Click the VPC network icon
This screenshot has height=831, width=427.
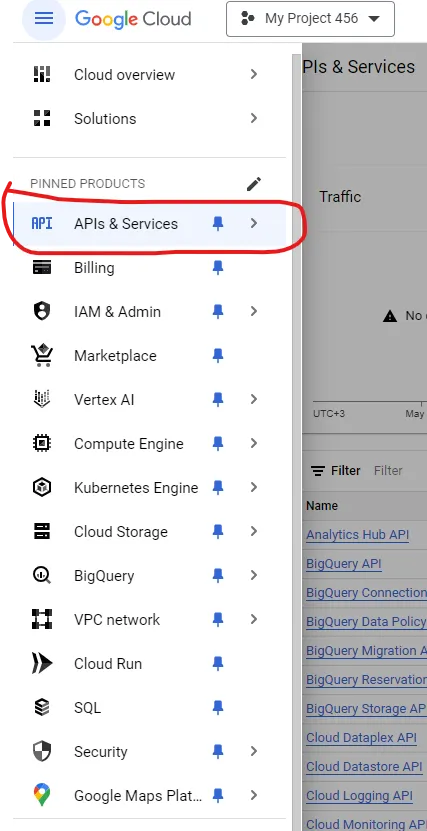pyautogui.click(x=42, y=619)
